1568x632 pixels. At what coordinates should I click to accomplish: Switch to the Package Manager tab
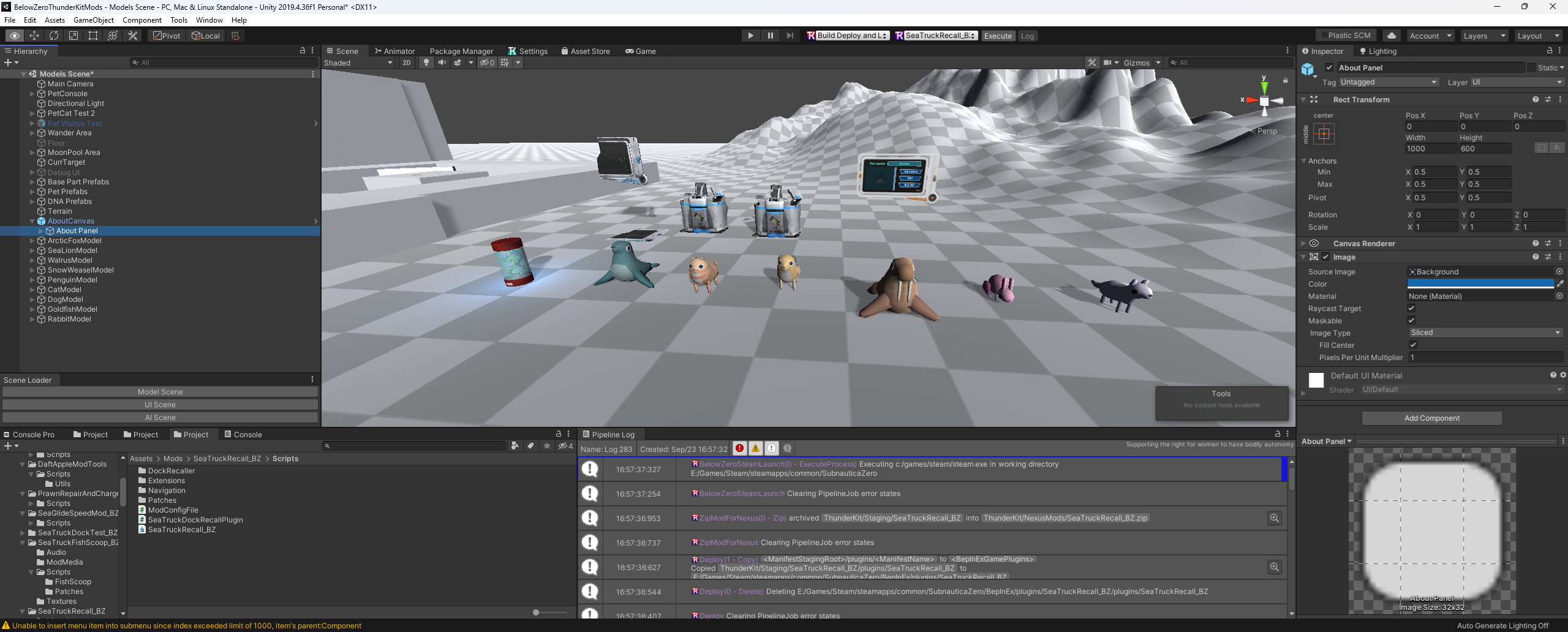click(461, 51)
